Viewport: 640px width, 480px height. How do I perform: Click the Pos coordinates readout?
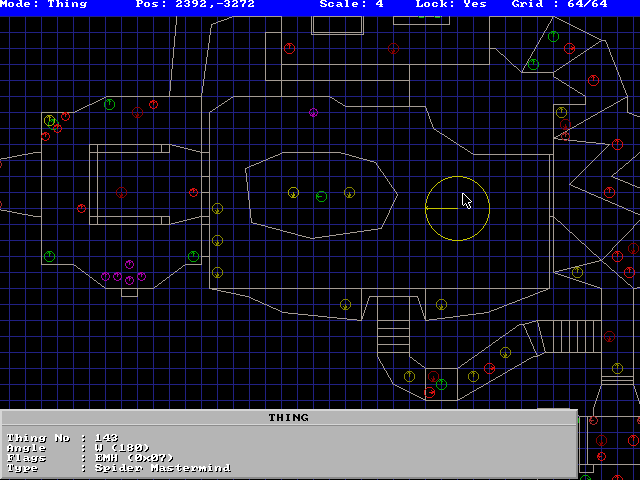195,5
